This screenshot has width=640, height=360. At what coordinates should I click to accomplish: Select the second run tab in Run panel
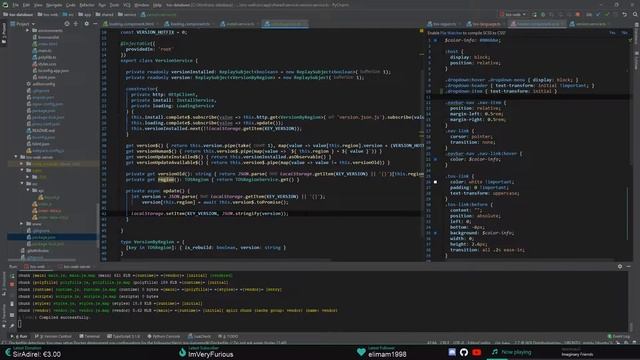pos(75,267)
